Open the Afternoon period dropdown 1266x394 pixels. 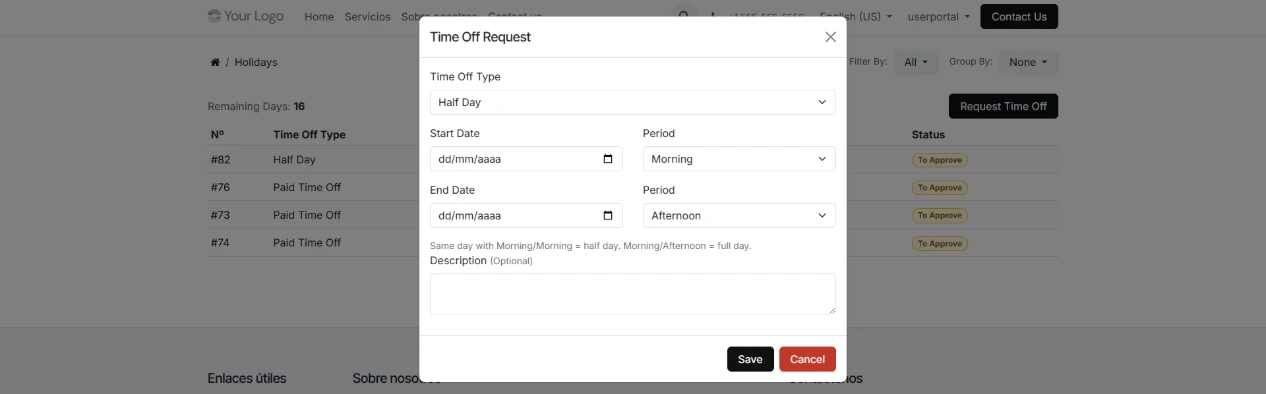pyautogui.click(x=739, y=216)
